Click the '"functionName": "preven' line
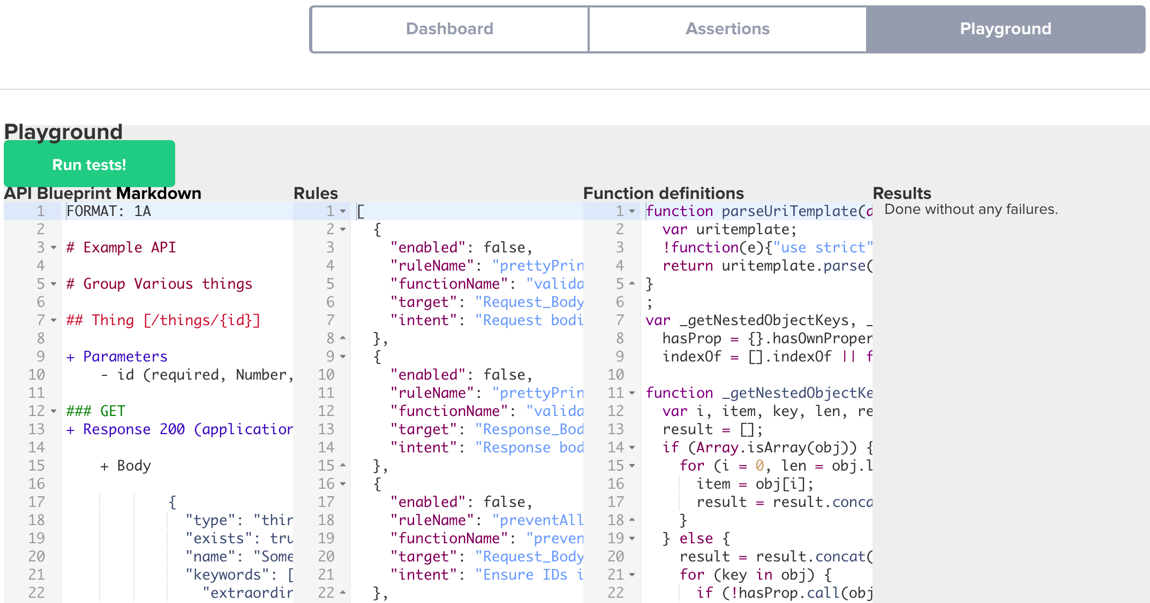This screenshot has height=603, width=1150. [487, 538]
